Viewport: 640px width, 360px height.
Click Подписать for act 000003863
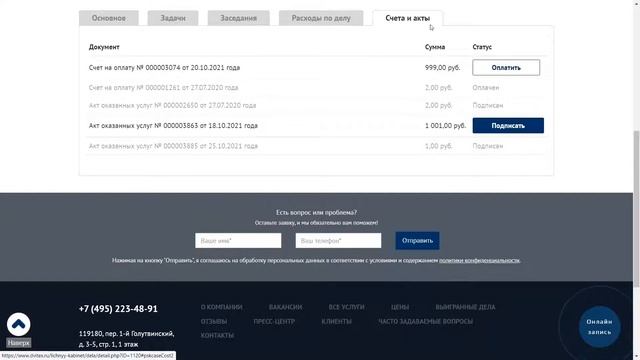click(508, 125)
